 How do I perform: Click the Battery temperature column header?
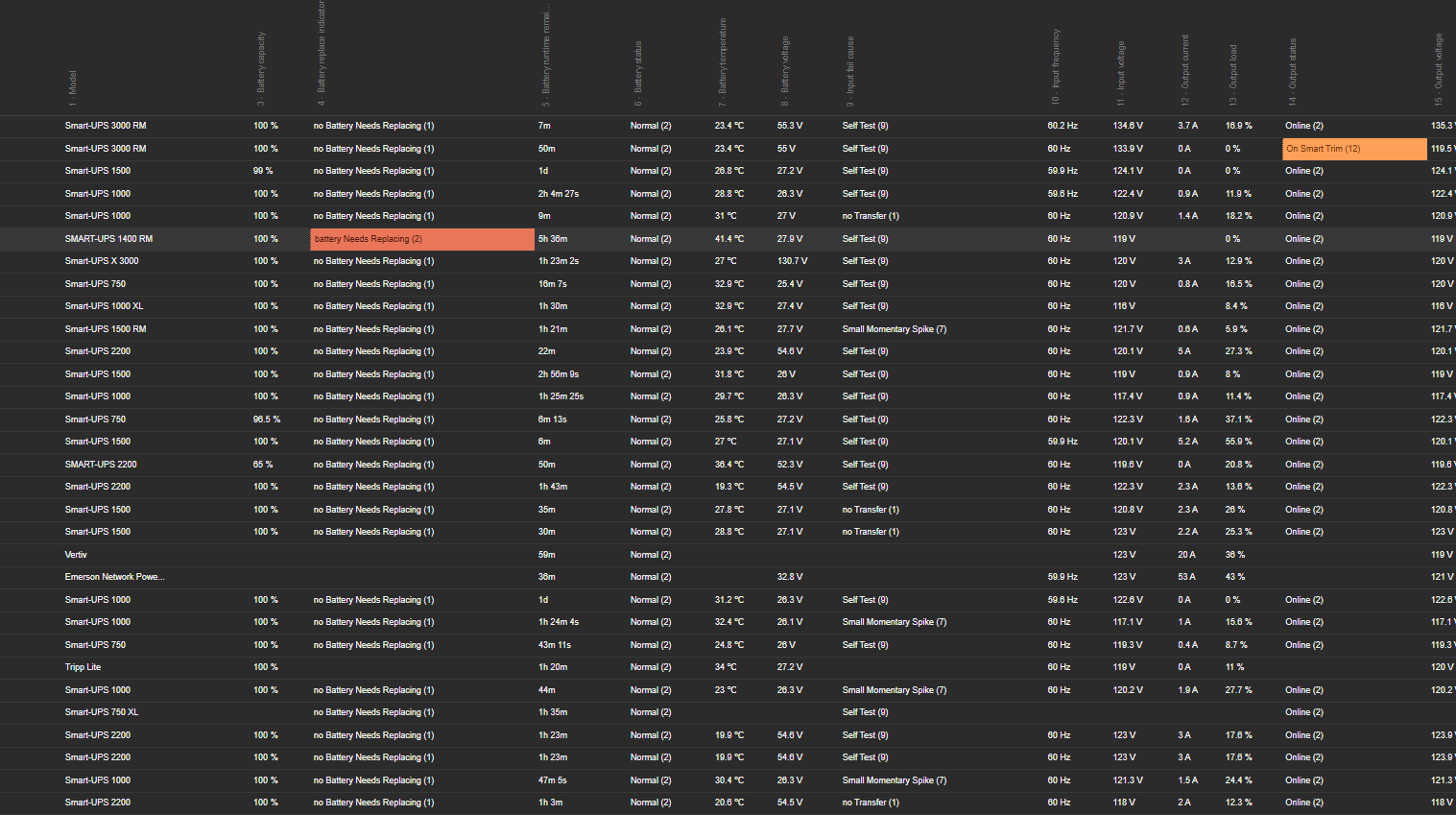tap(723, 58)
